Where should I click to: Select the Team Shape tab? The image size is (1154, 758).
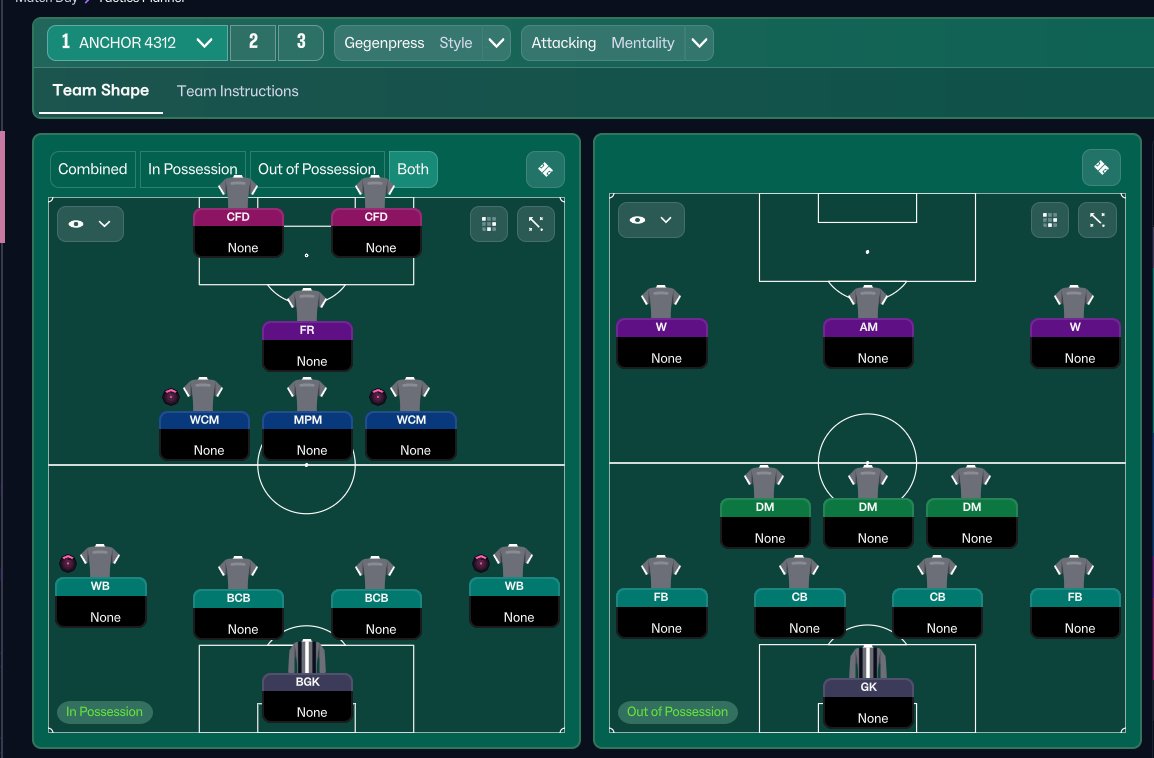[x=101, y=91]
